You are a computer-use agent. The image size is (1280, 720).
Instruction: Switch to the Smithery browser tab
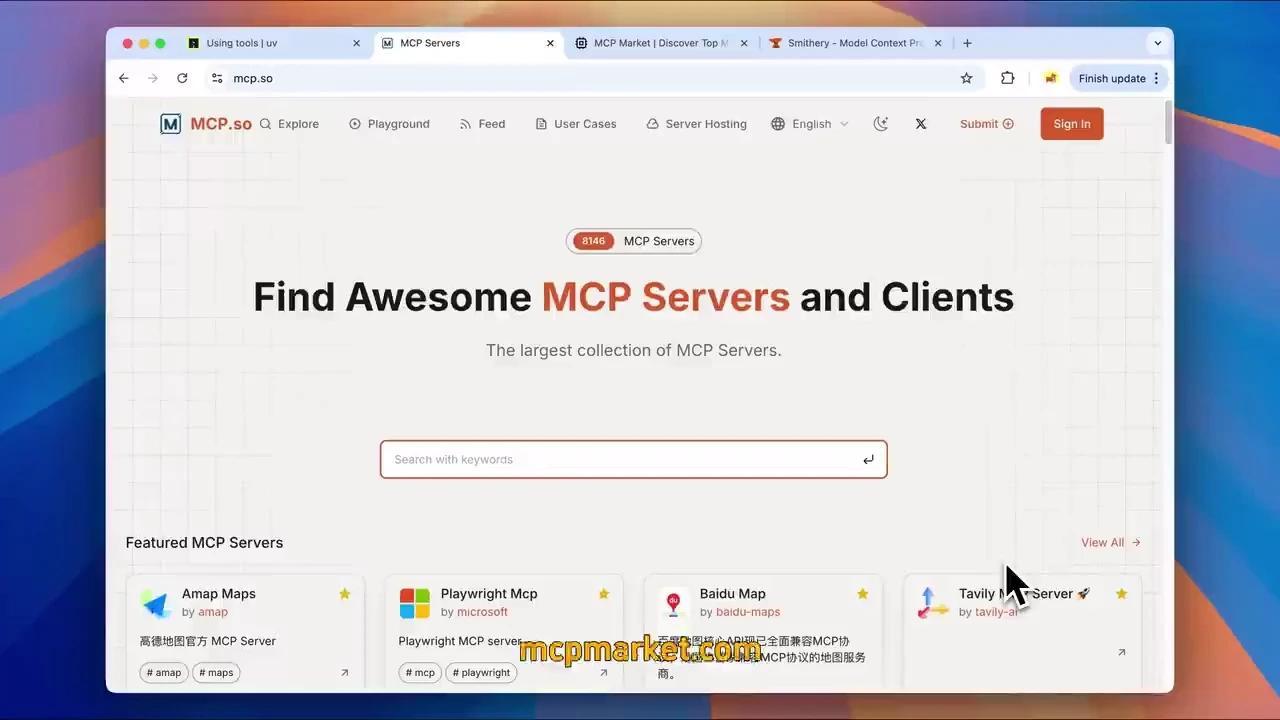click(850, 43)
